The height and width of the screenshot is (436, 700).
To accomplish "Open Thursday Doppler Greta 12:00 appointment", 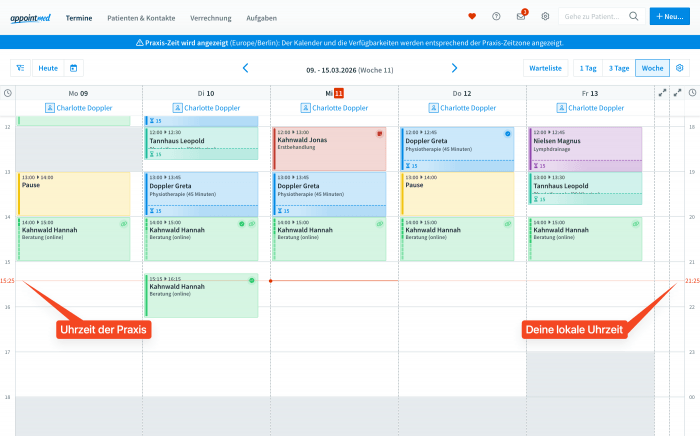I will pos(458,149).
